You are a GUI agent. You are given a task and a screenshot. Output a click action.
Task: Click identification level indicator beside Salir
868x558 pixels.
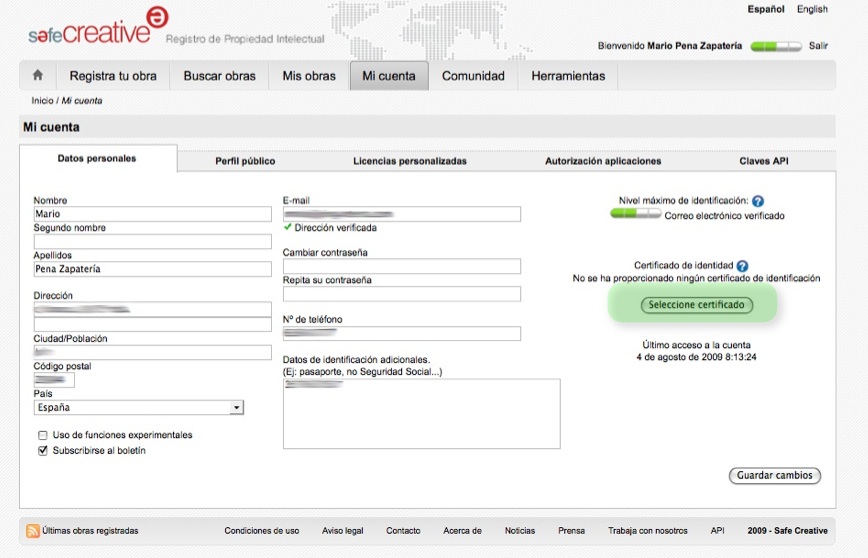pyautogui.click(x=776, y=46)
